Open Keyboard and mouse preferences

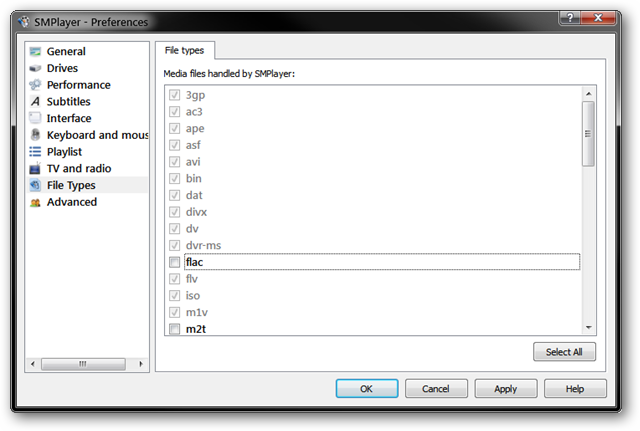[98, 135]
